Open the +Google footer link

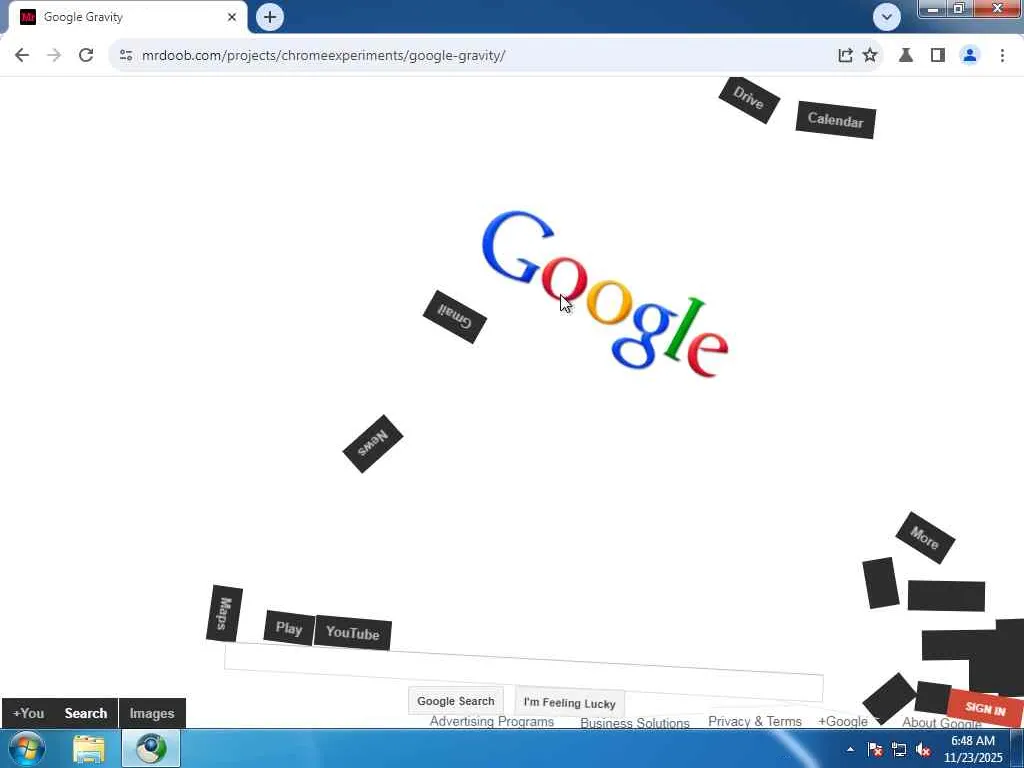842,721
